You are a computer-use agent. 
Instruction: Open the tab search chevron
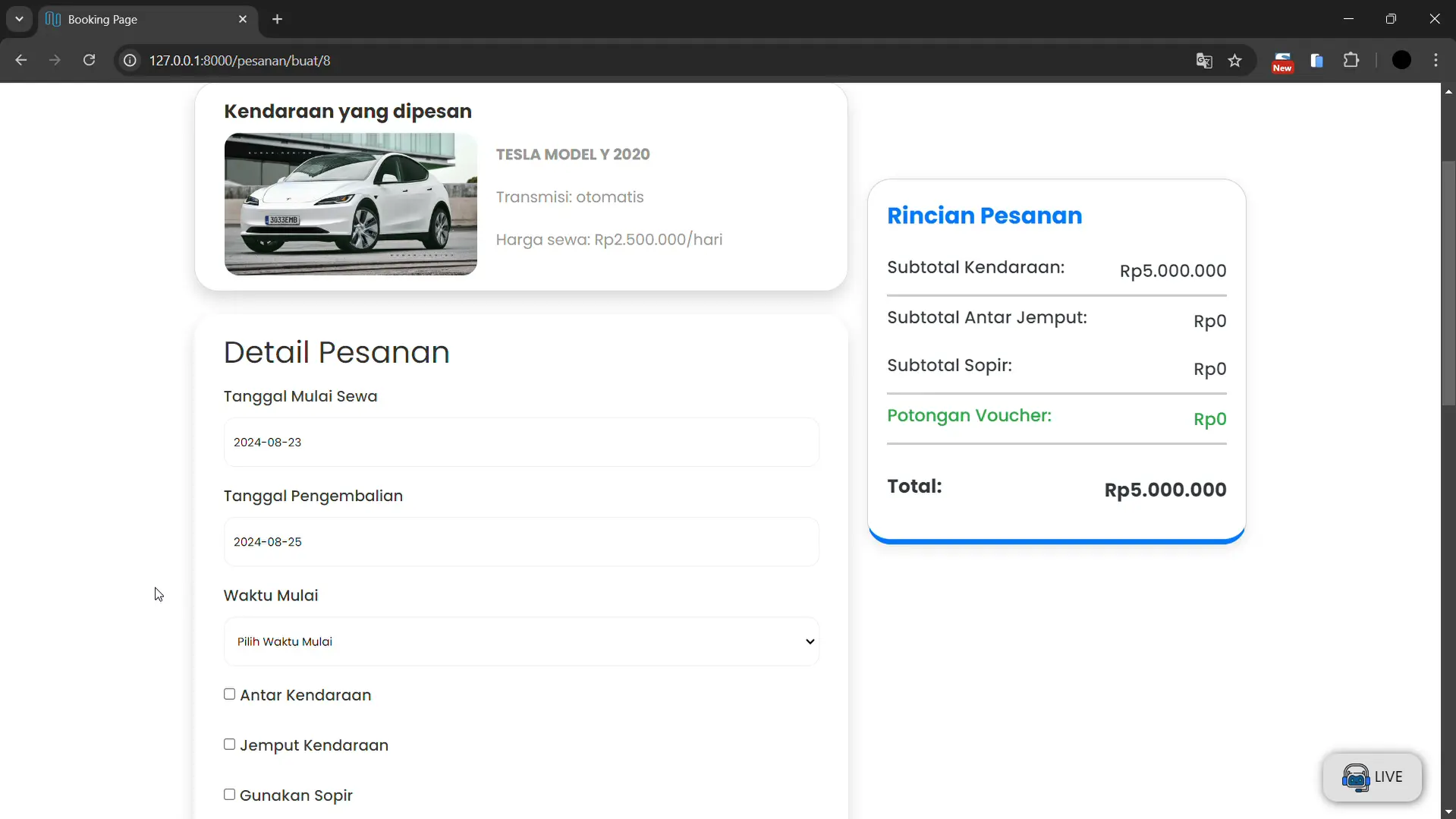click(x=19, y=19)
